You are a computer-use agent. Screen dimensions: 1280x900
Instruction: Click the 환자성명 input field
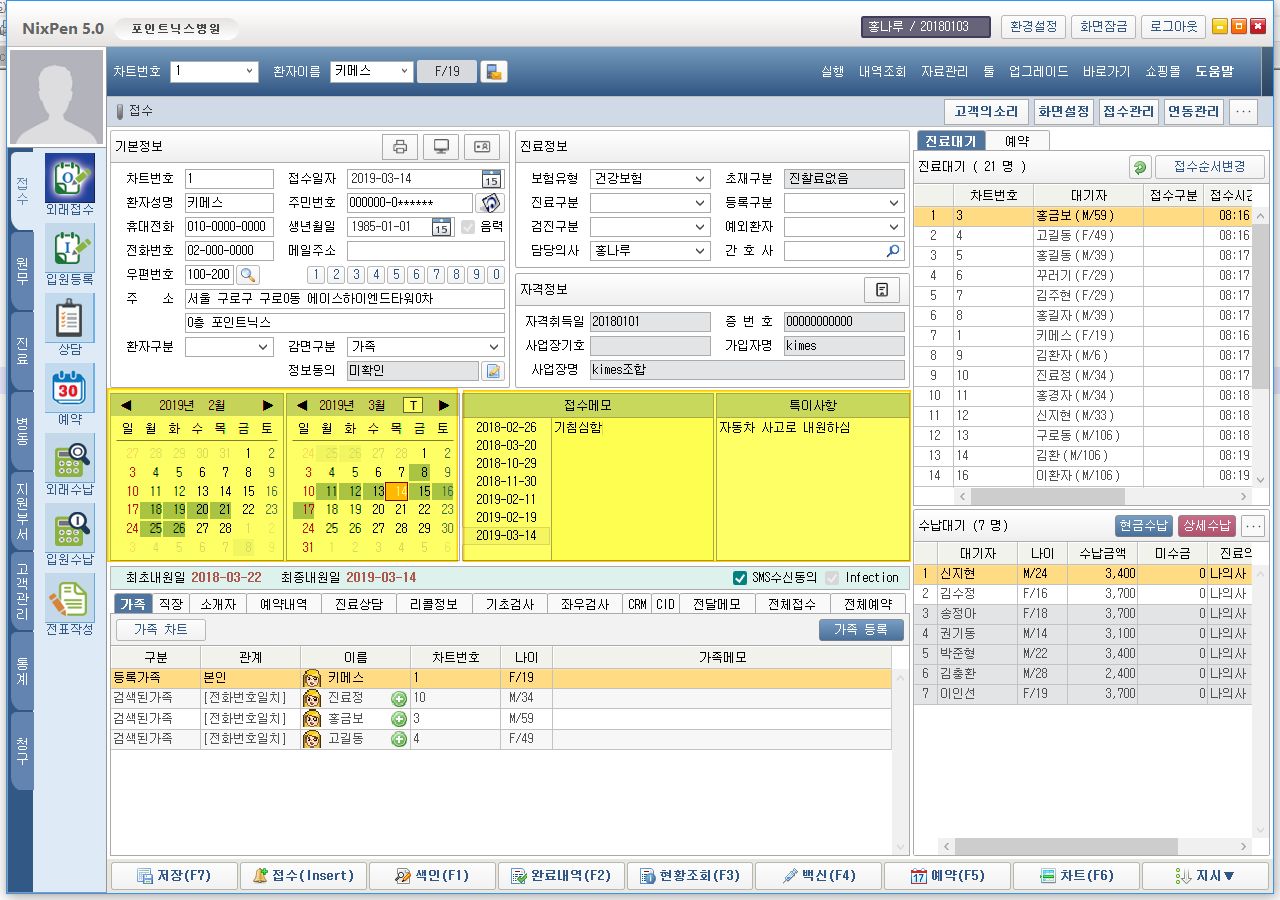pyautogui.click(x=229, y=203)
